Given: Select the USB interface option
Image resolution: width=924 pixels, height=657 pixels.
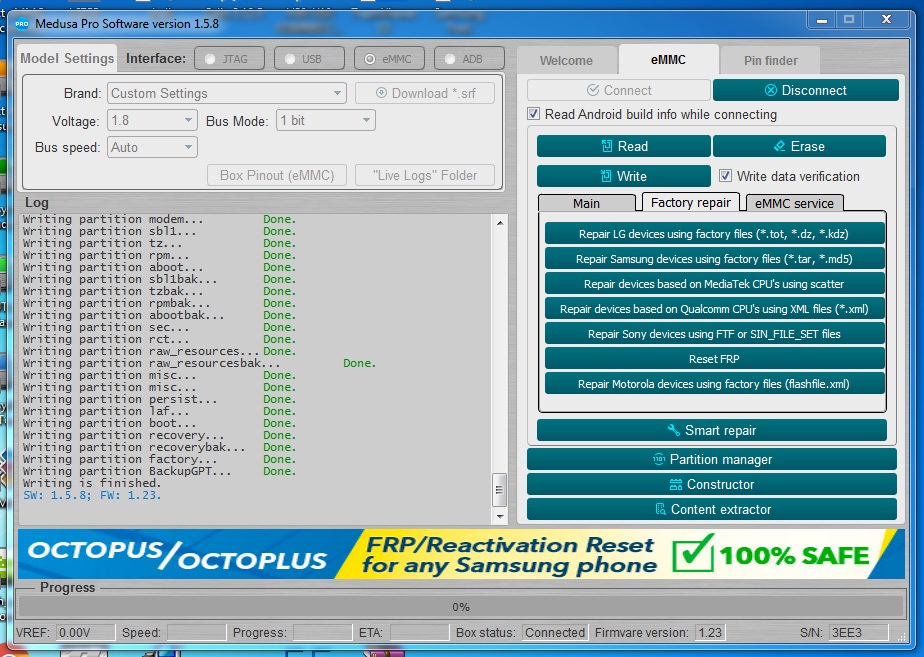Looking at the screenshot, I should [x=309, y=59].
